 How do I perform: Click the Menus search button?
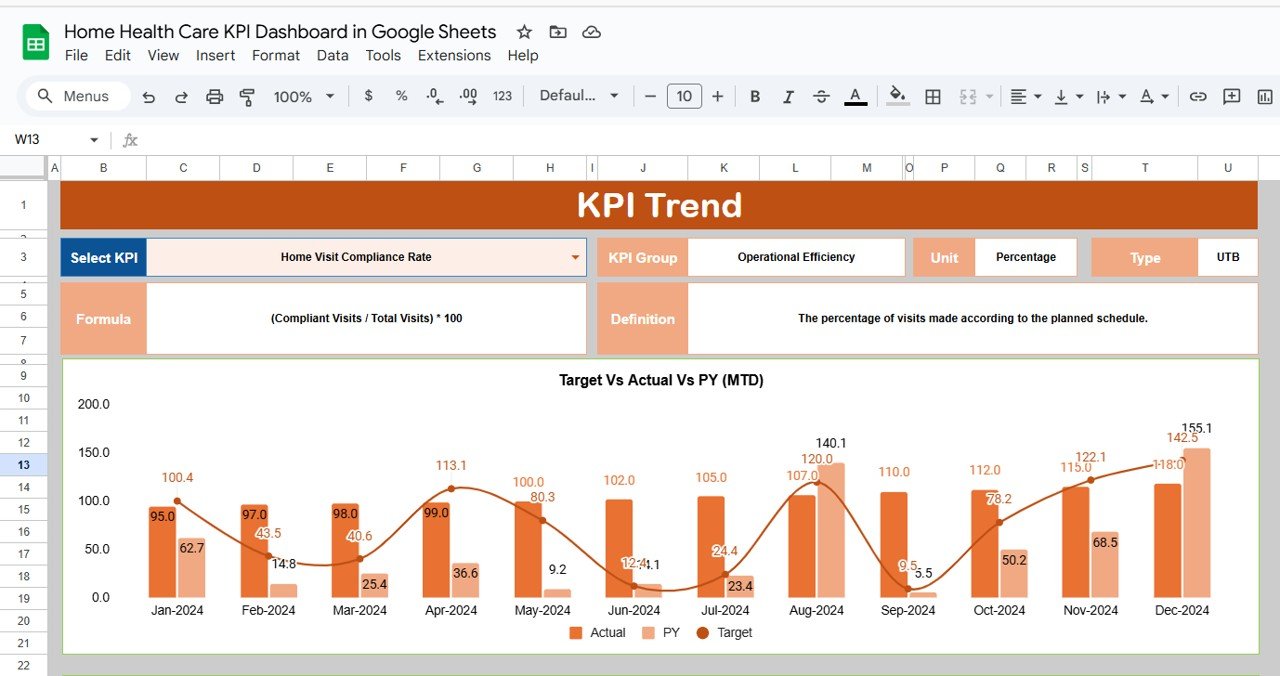click(x=73, y=97)
